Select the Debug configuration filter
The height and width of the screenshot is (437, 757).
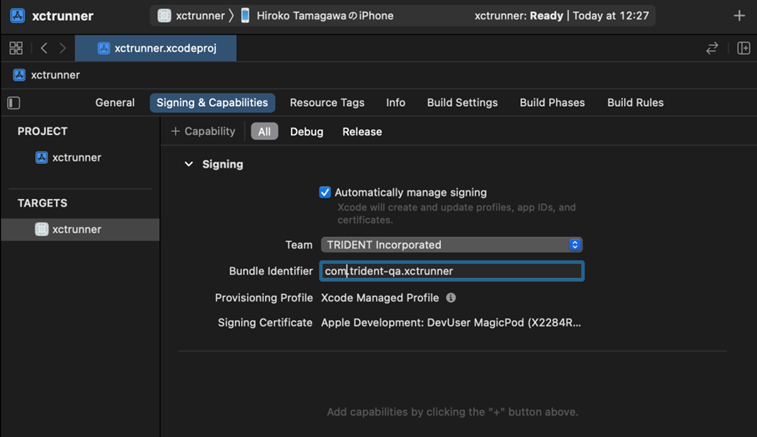pos(306,132)
